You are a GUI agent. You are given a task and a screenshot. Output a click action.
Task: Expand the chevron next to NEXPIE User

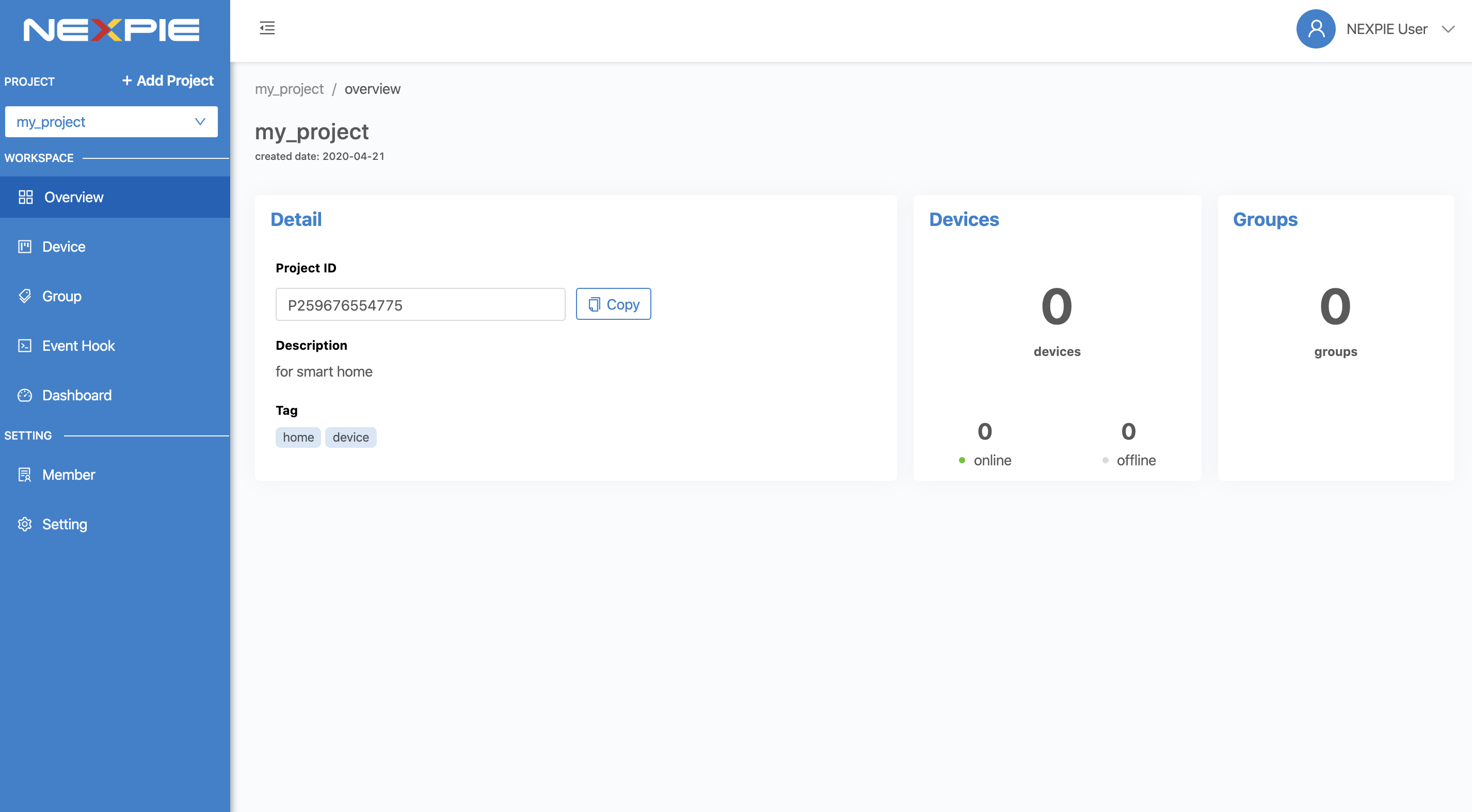tap(1447, 29)
